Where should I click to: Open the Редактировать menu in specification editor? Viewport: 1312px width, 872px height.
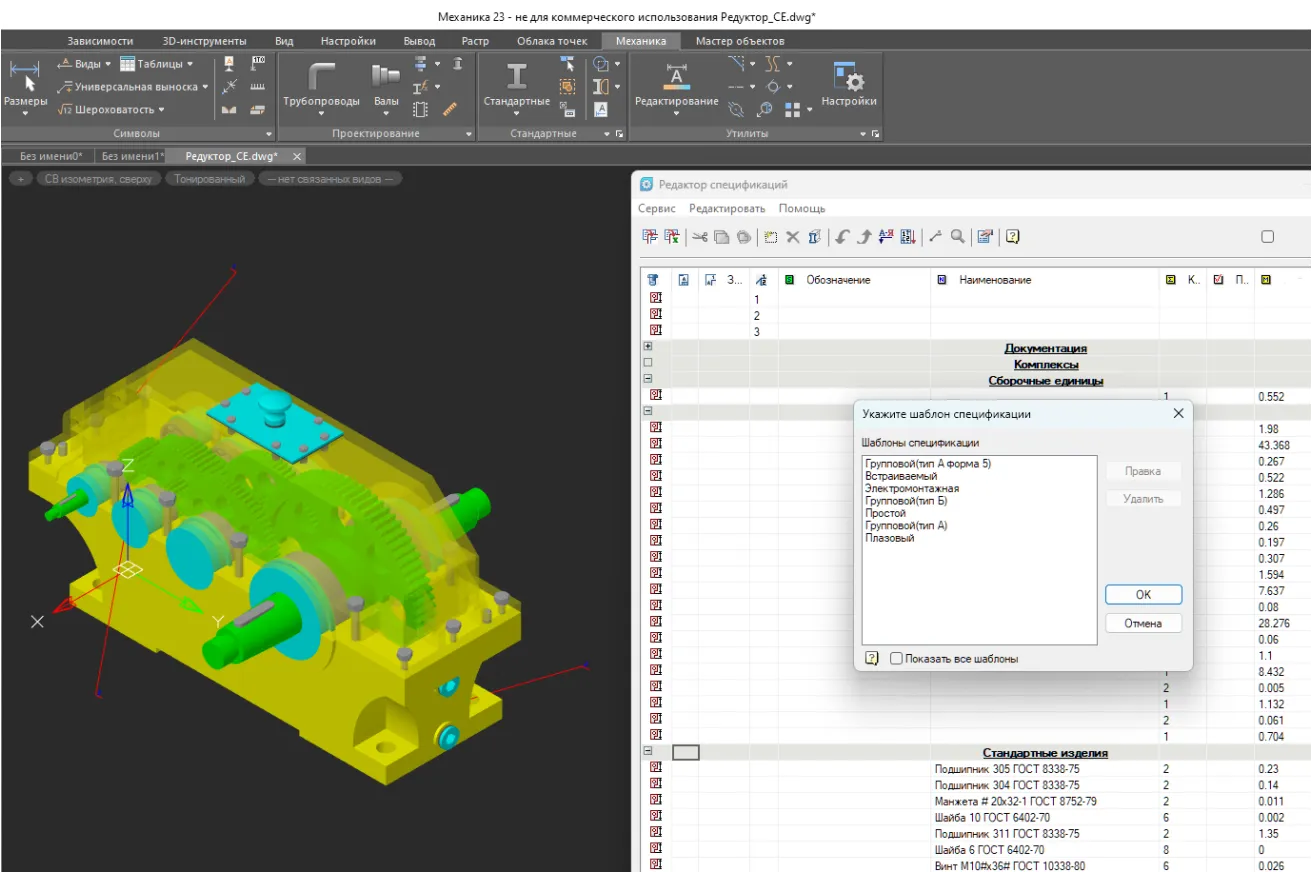click(726, 209)
